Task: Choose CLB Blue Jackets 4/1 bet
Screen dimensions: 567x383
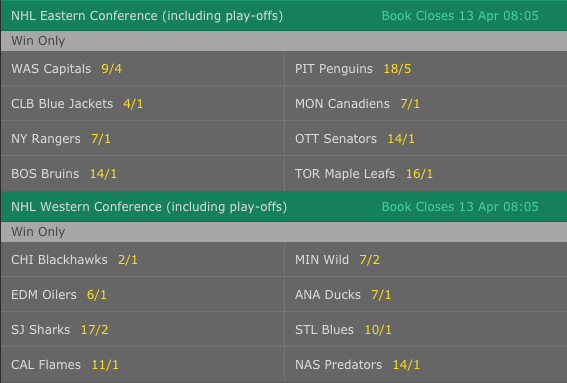Action: 142,103
